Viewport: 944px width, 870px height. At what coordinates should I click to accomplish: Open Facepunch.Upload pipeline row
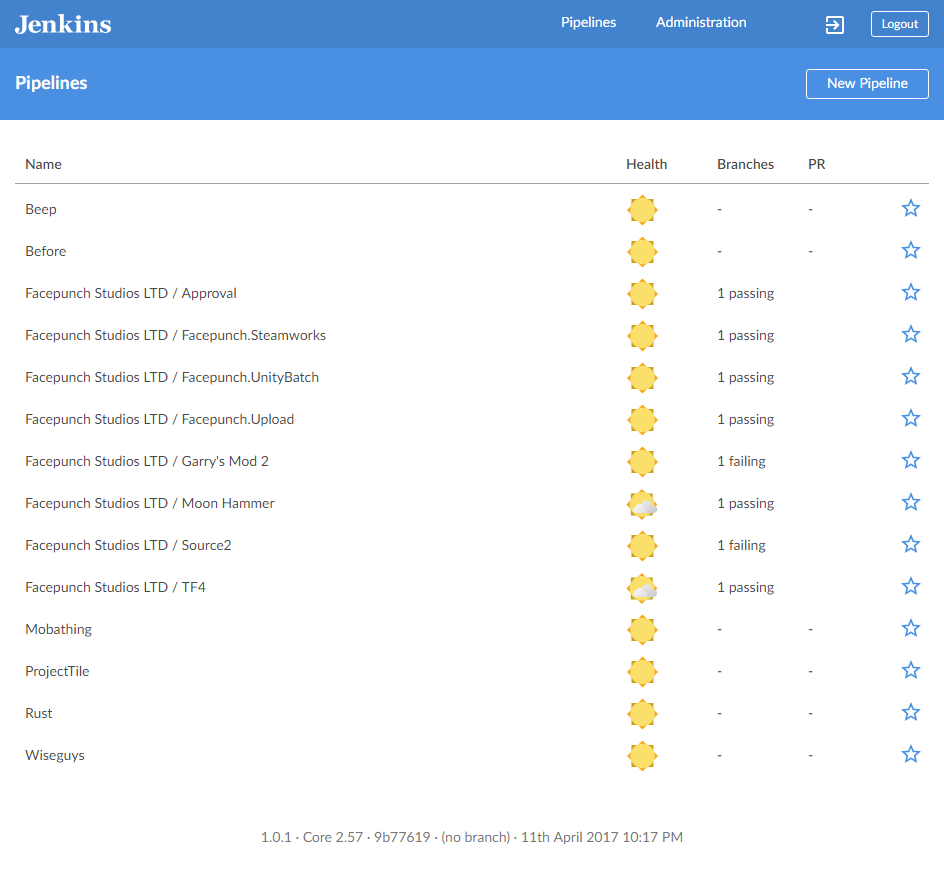coord(160,420)
